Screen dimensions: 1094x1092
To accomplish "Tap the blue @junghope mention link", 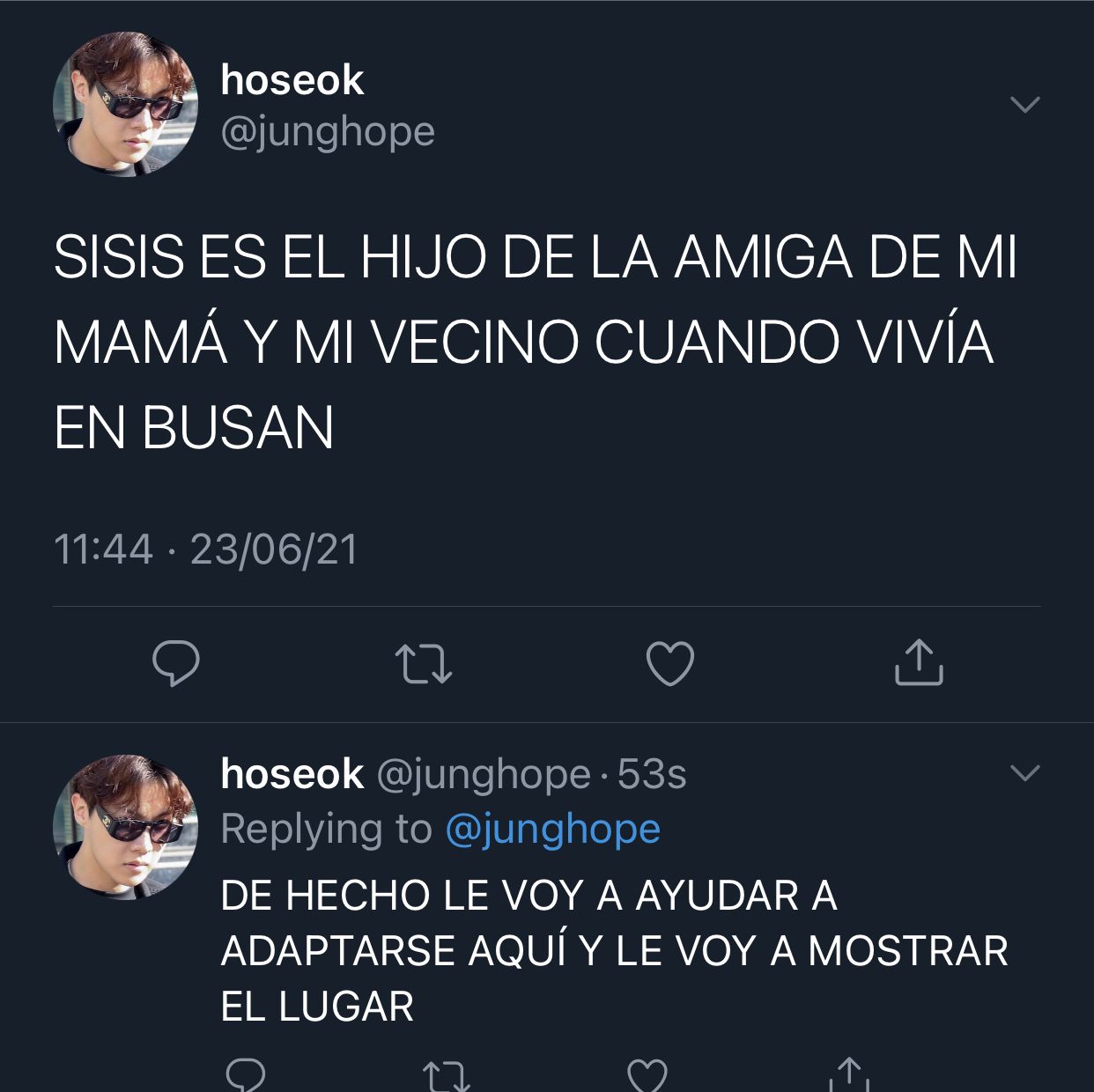I will (553, 830).
